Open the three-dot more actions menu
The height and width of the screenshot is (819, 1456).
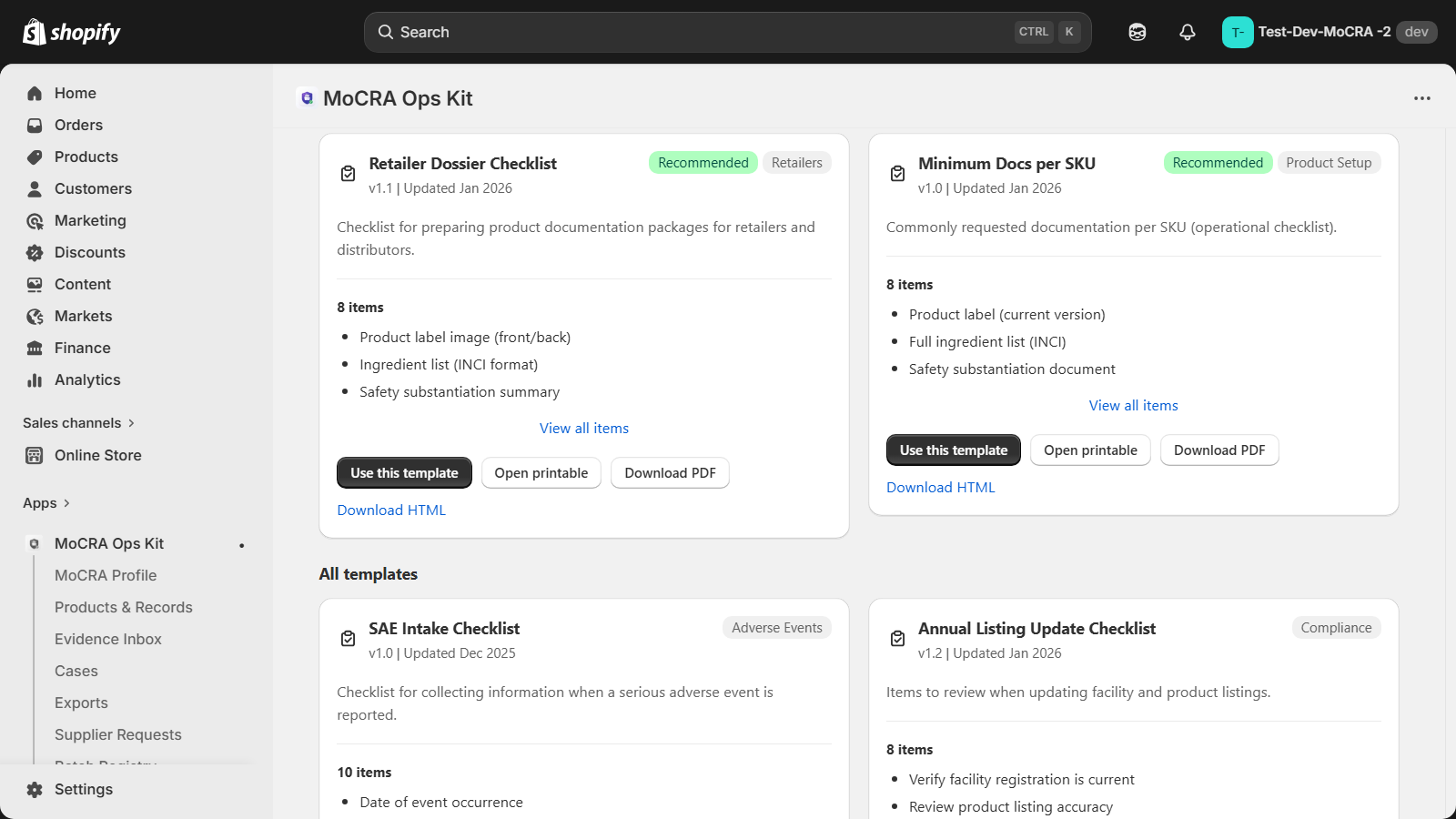pos(1422,98)
